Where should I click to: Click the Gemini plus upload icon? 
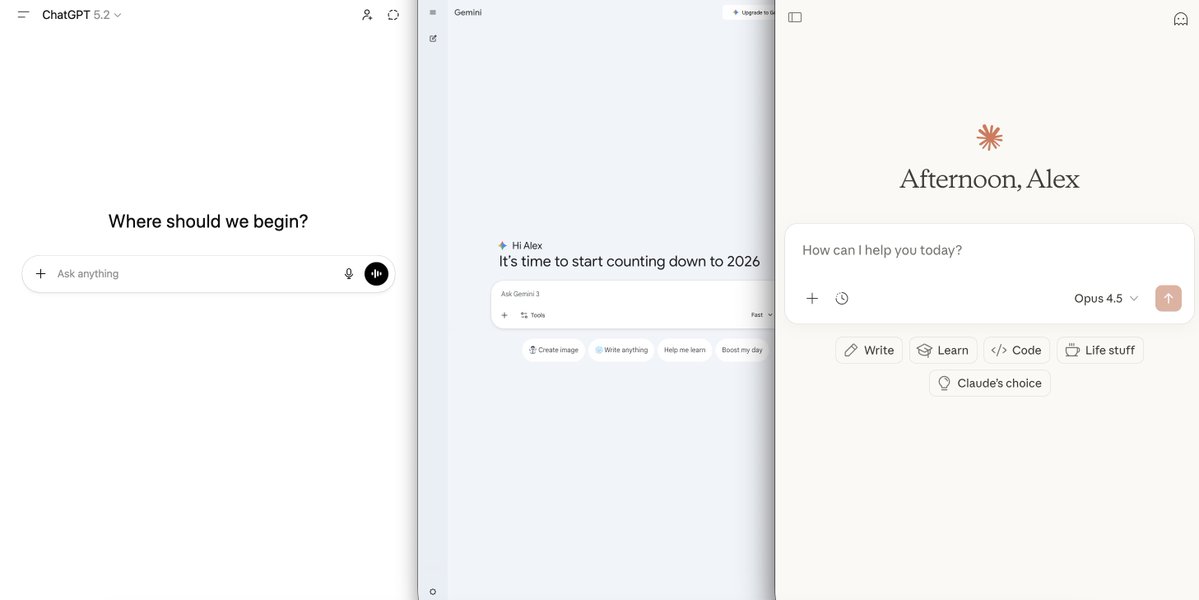pos(504,315)
